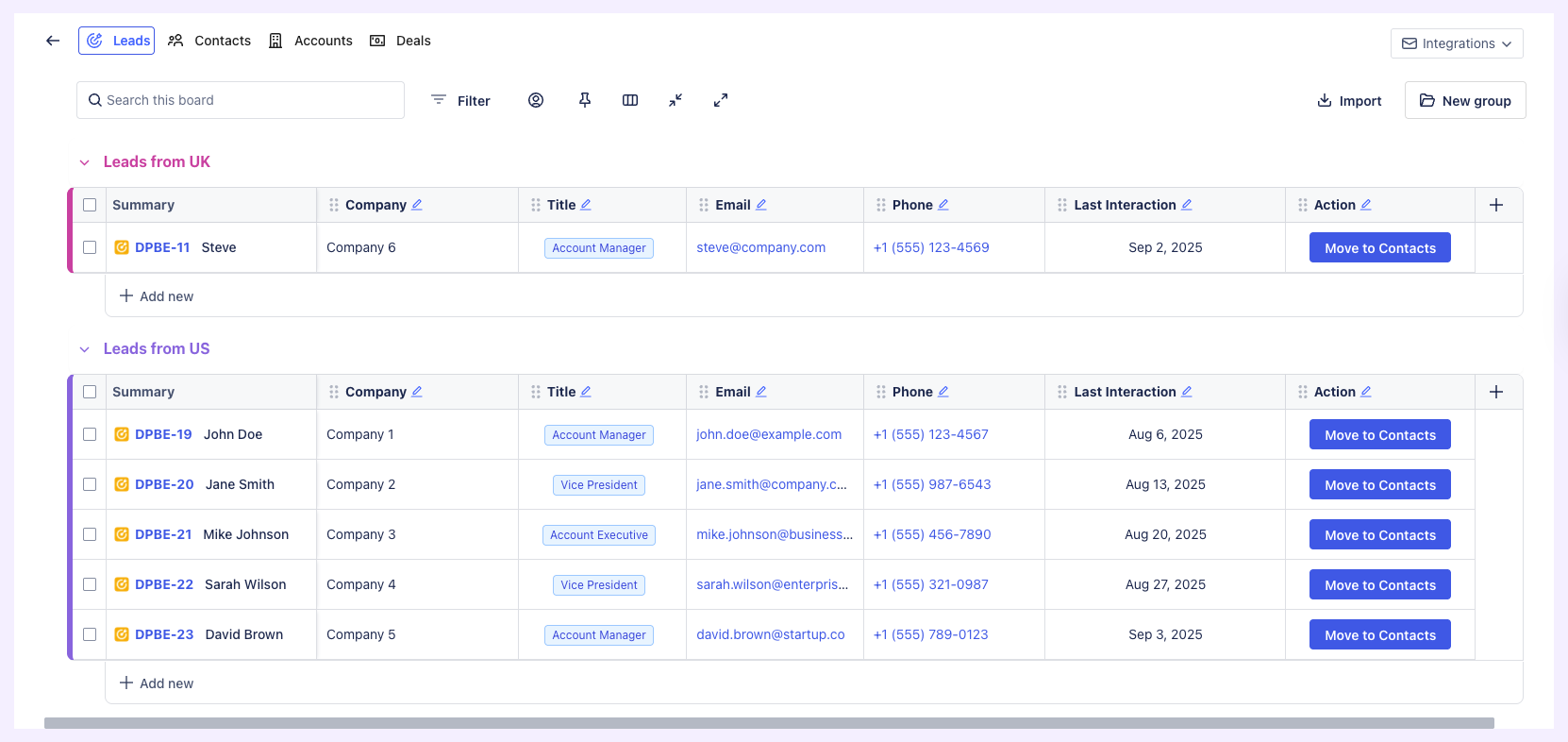1568x742 pixels.
Task: Toggle select-all checkbox in Leads from US
Action: point(90,392)
